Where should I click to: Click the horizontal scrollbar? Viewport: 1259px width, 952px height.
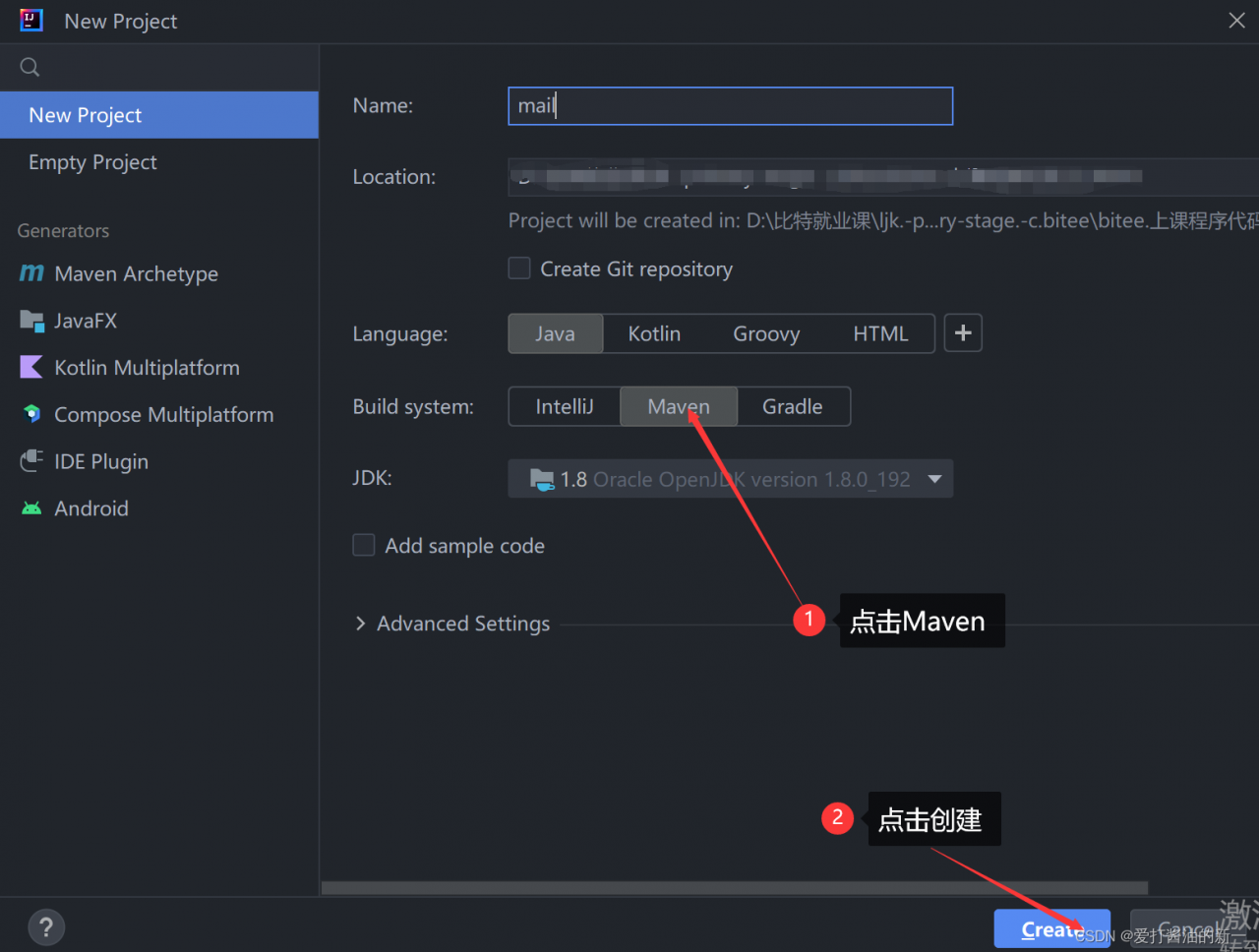[735, 887]
